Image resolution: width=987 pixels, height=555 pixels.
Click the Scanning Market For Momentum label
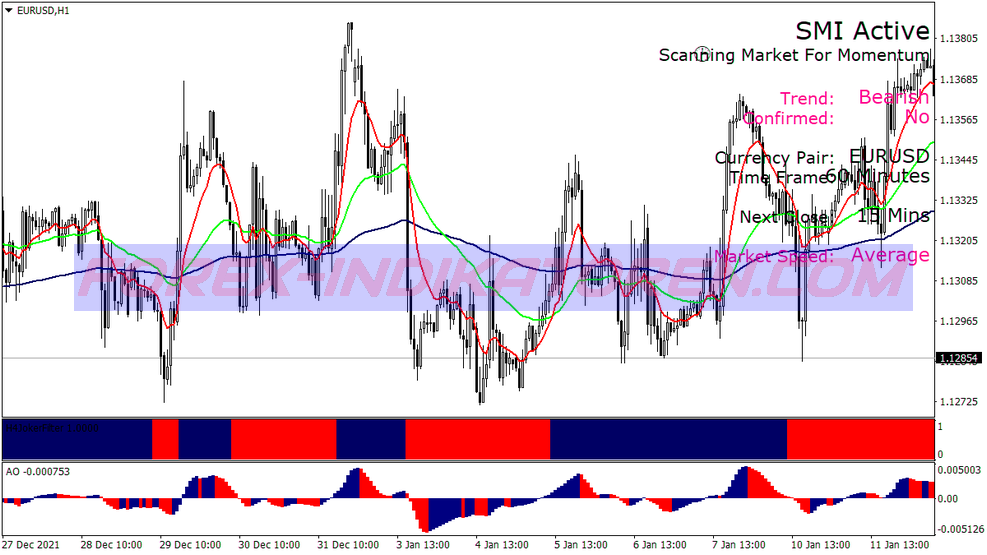click(x=794, y=55)
